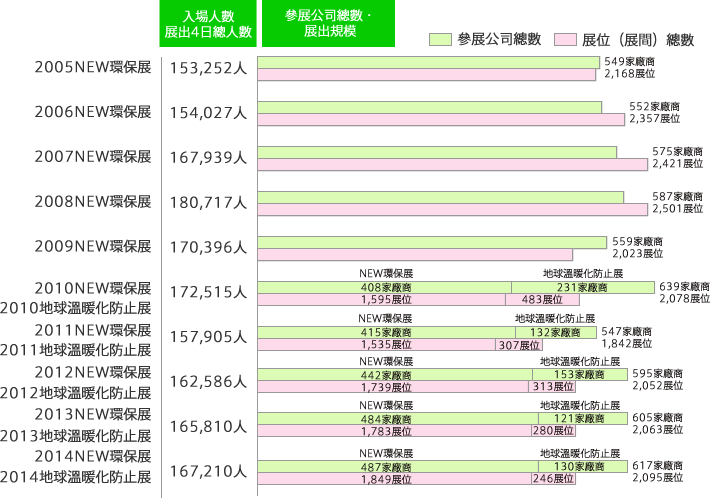Click the 2014地球溫暖化防止展 row label
Viewport: 710px width, 498px height.
(76, 477)
